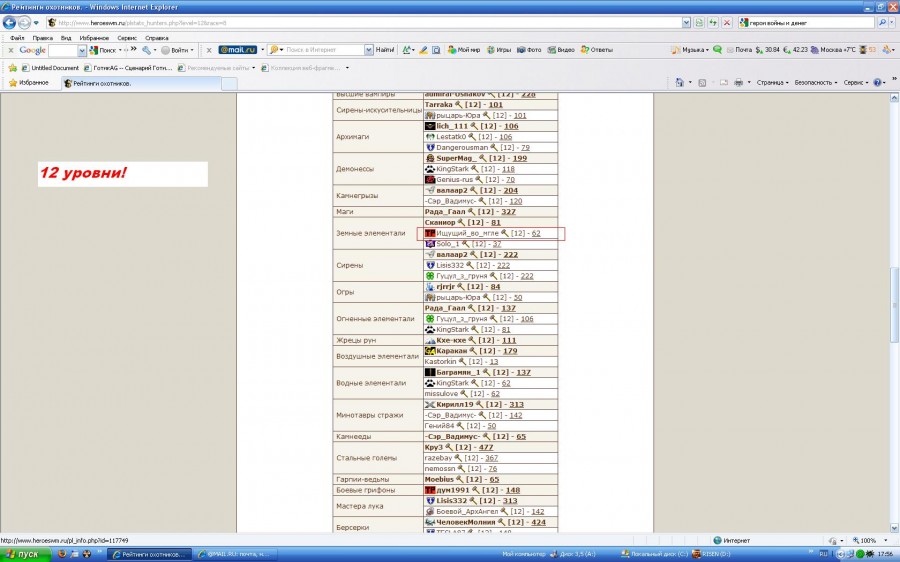This screenshot has width=900, height=562.
Task: Open recent pages dropdown next to Forward button
Action: pos(36,23)
